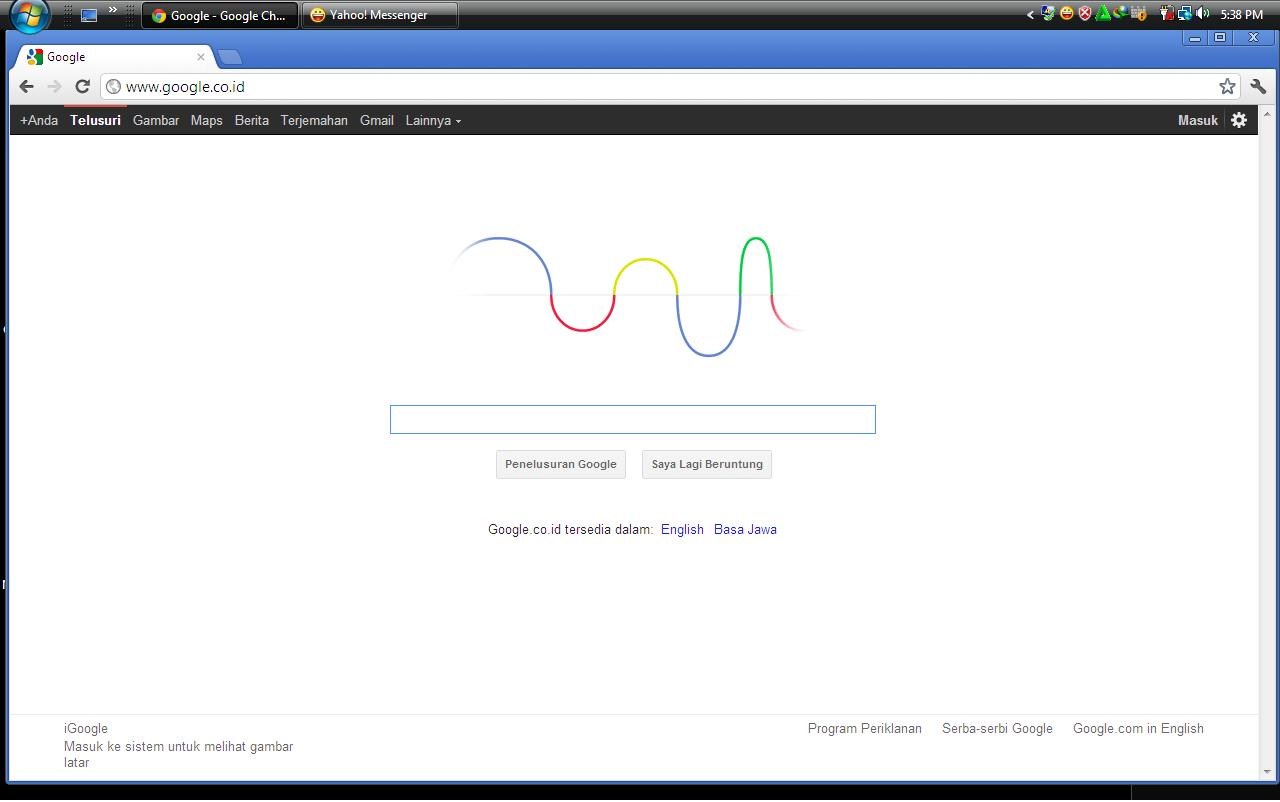
Task: Click the page scrollbar down arrow
Action: [1265, 772]
